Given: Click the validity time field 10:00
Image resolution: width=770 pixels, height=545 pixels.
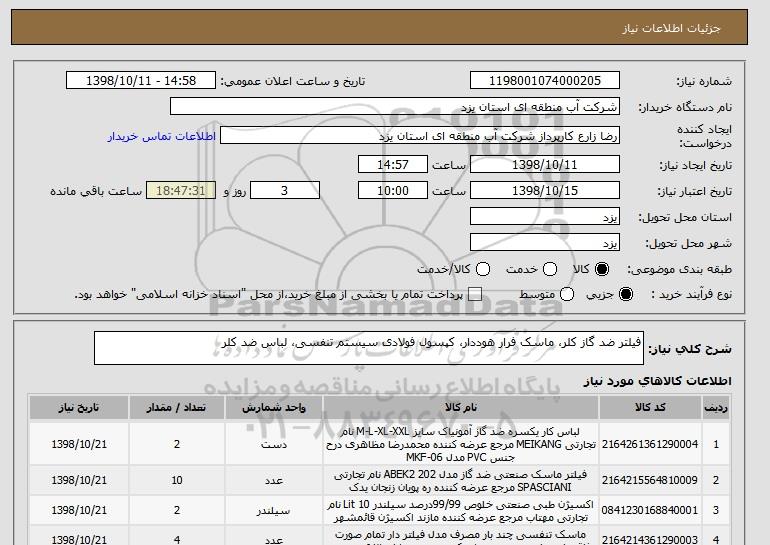Looking at the screenshot, I should click(x=393, y=191).
